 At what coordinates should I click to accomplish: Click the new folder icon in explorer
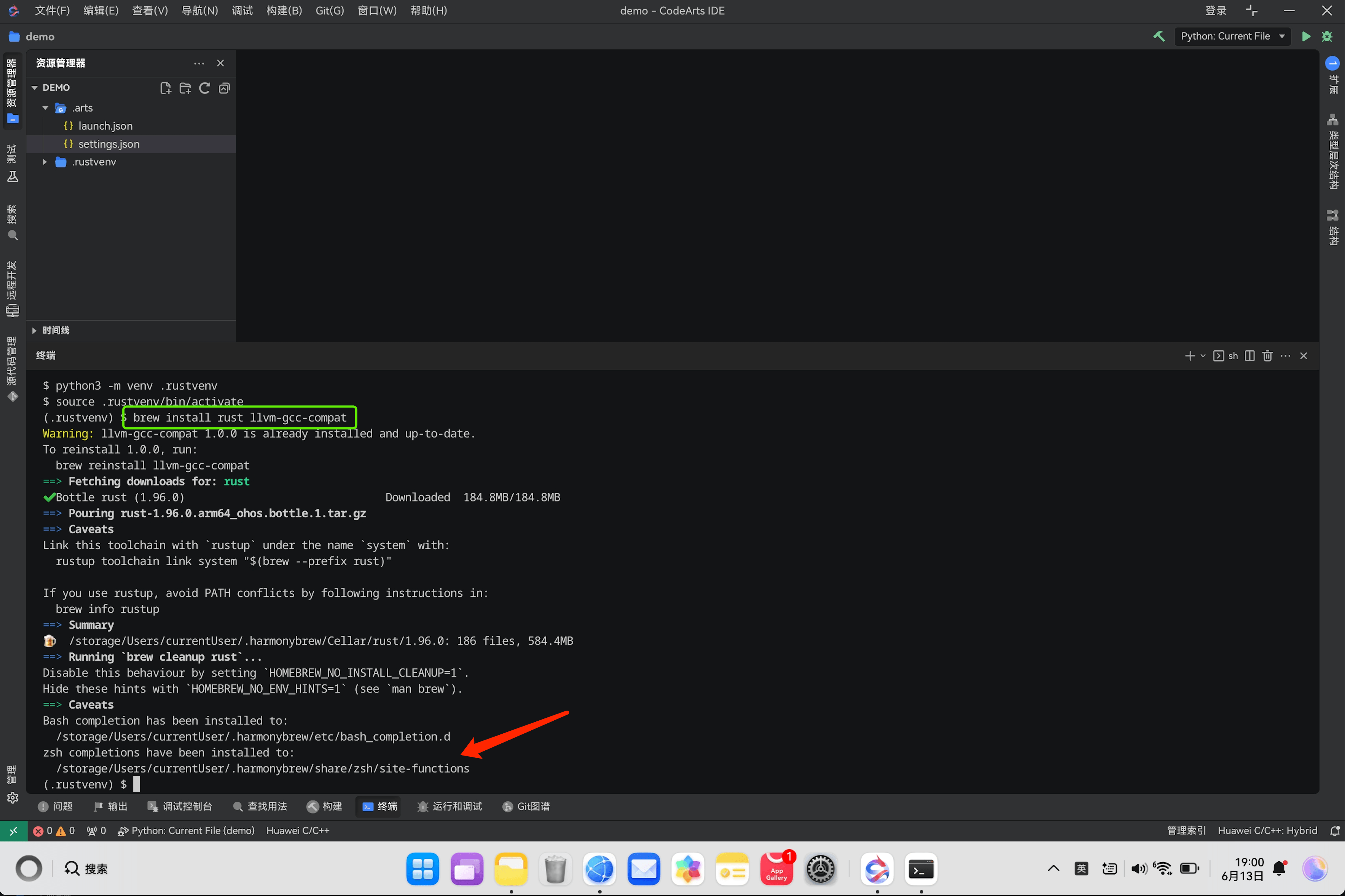coord(185,88)
